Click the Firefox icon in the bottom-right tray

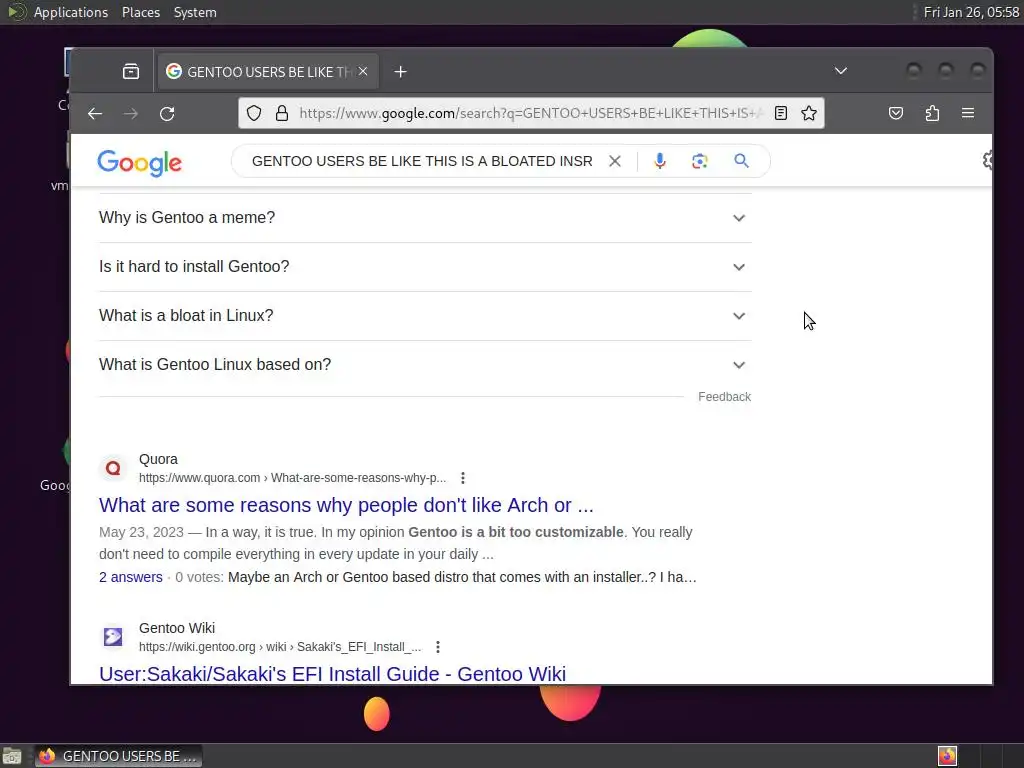point(948,756)
